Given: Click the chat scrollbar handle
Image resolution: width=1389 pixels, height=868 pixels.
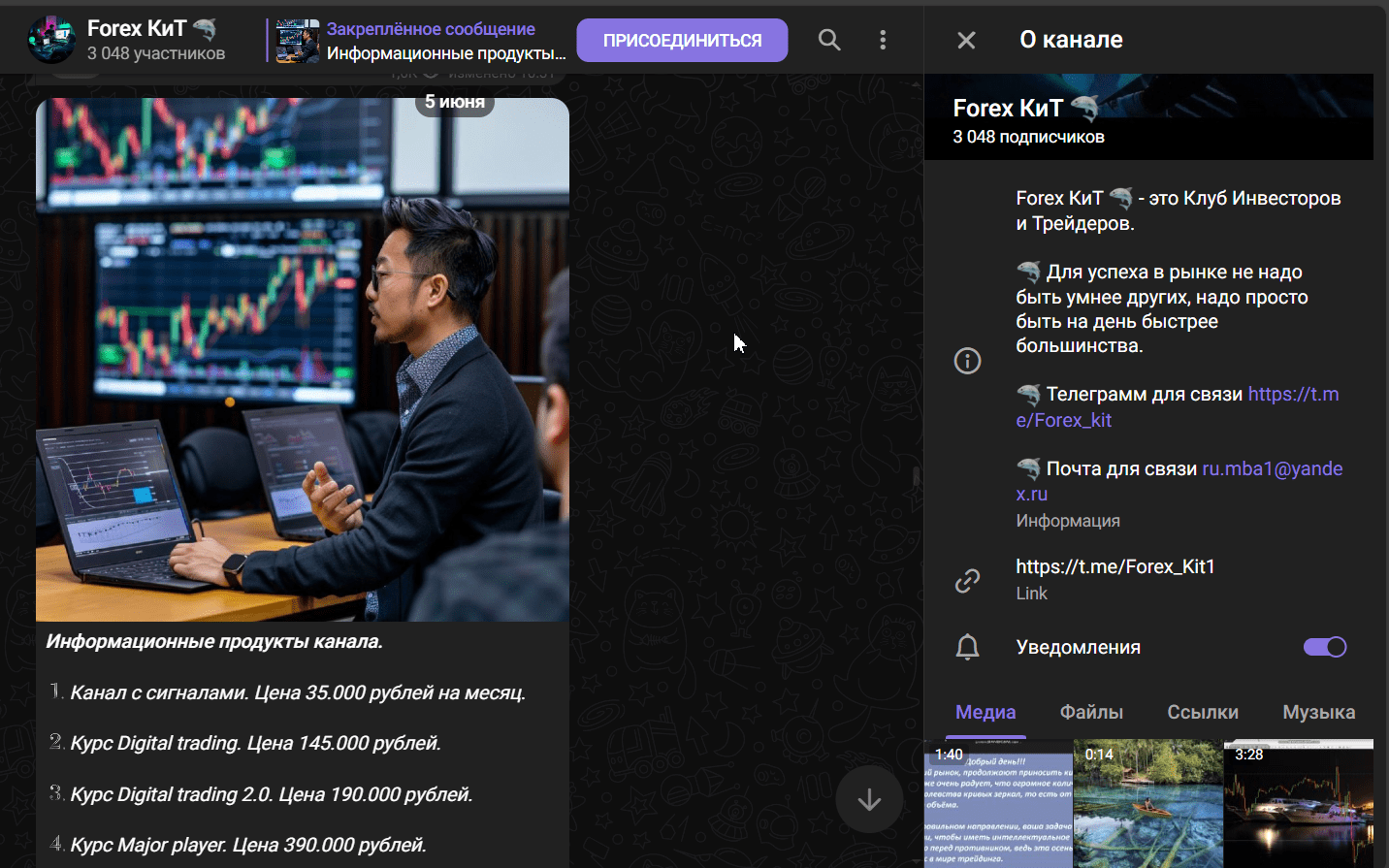Looking at the screenshot, I should coord(916,476).
